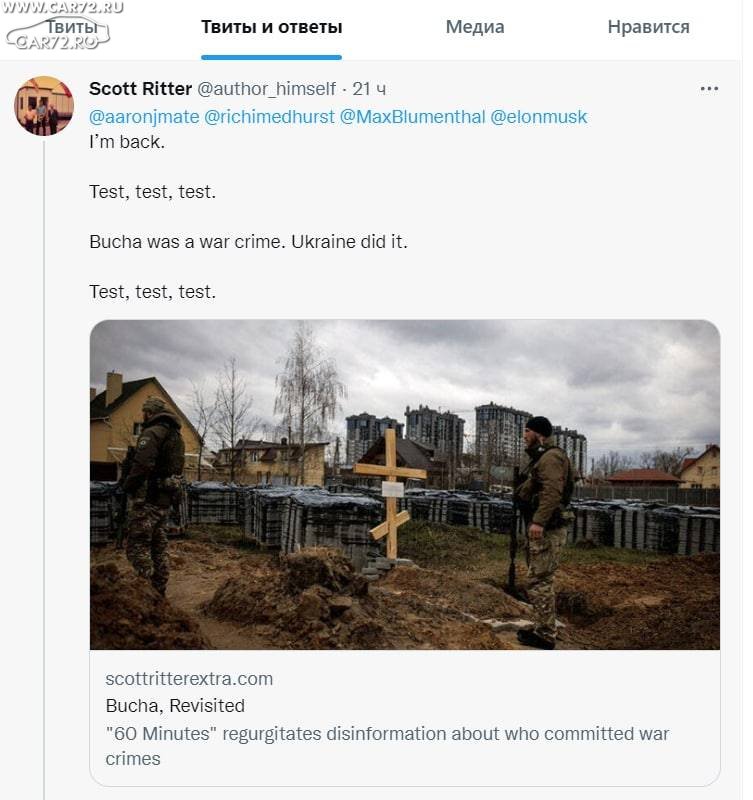
Task: Select the Нравится tab
Action: 648,27
